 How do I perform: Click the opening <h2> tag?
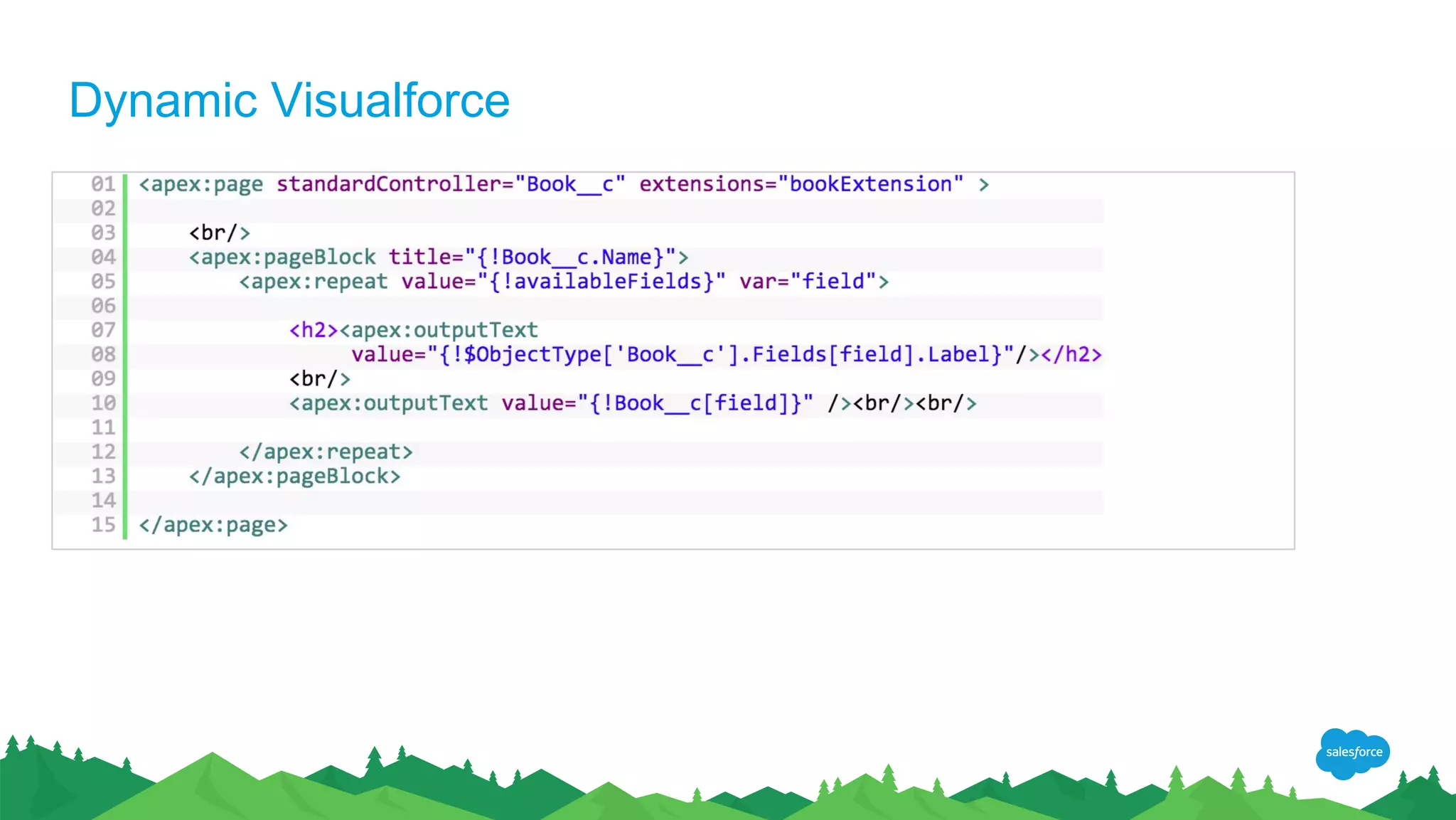click(x=314, y=330)
